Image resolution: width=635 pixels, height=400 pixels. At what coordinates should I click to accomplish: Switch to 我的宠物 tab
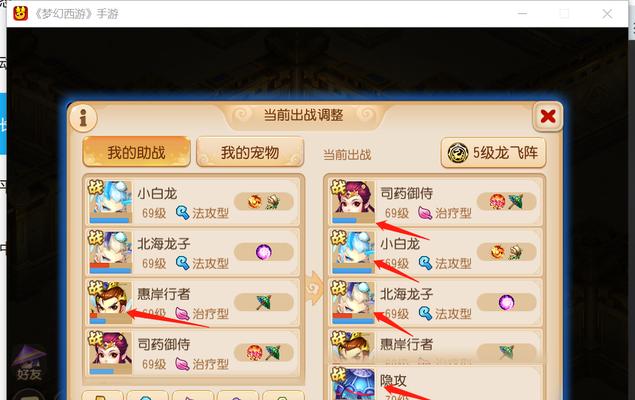point(250,152)
